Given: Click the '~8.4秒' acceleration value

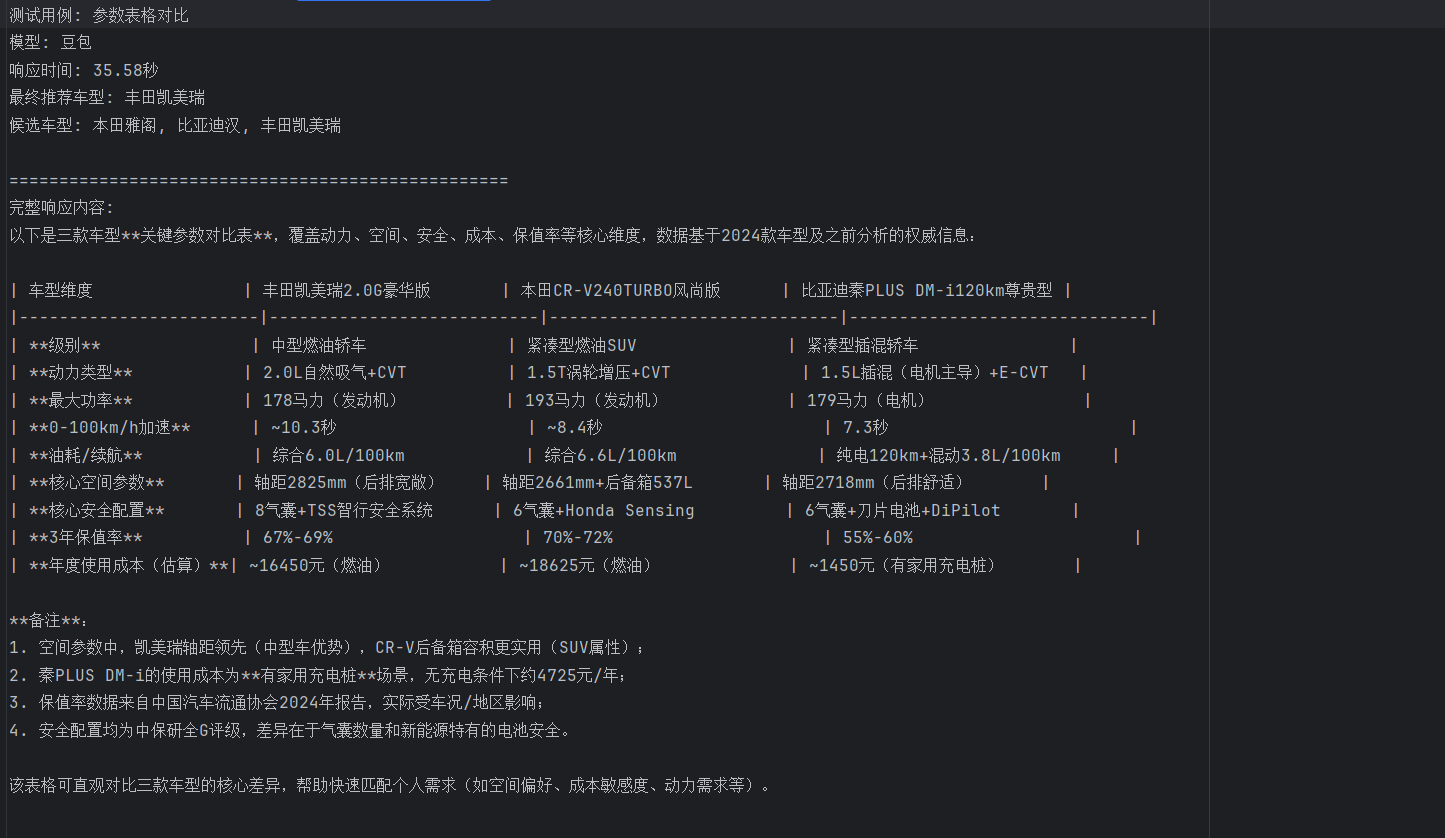Looking at the screenshot, I should point(575,427).
